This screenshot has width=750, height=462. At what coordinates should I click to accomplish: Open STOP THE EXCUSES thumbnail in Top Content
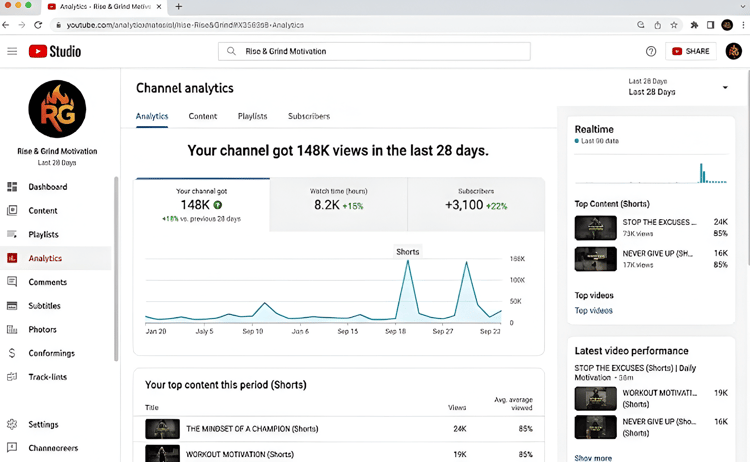coord(596,228)
